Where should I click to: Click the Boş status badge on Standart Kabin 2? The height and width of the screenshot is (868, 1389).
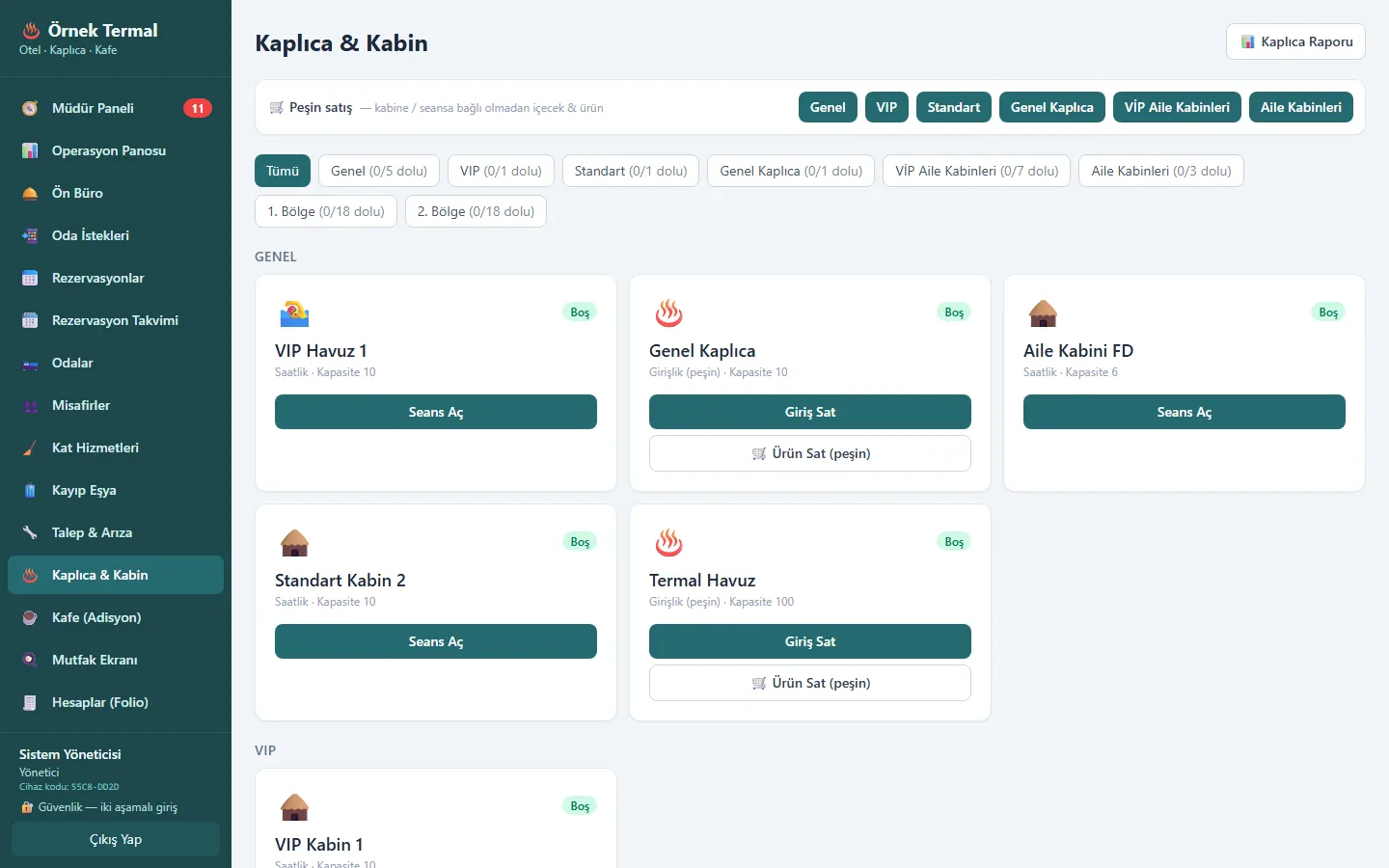[580, 542]
